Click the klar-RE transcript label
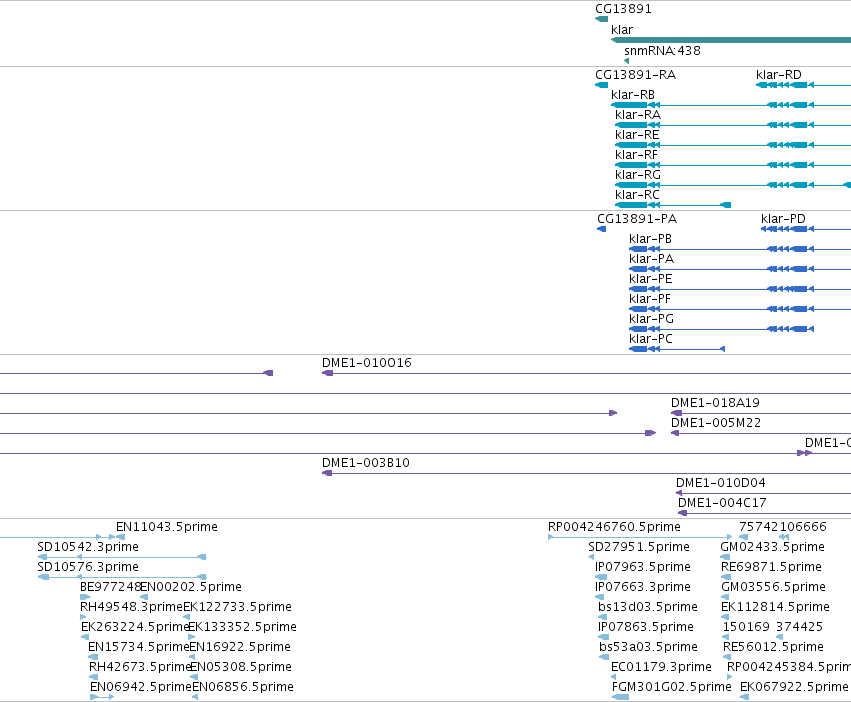 (x=637, y=135)
